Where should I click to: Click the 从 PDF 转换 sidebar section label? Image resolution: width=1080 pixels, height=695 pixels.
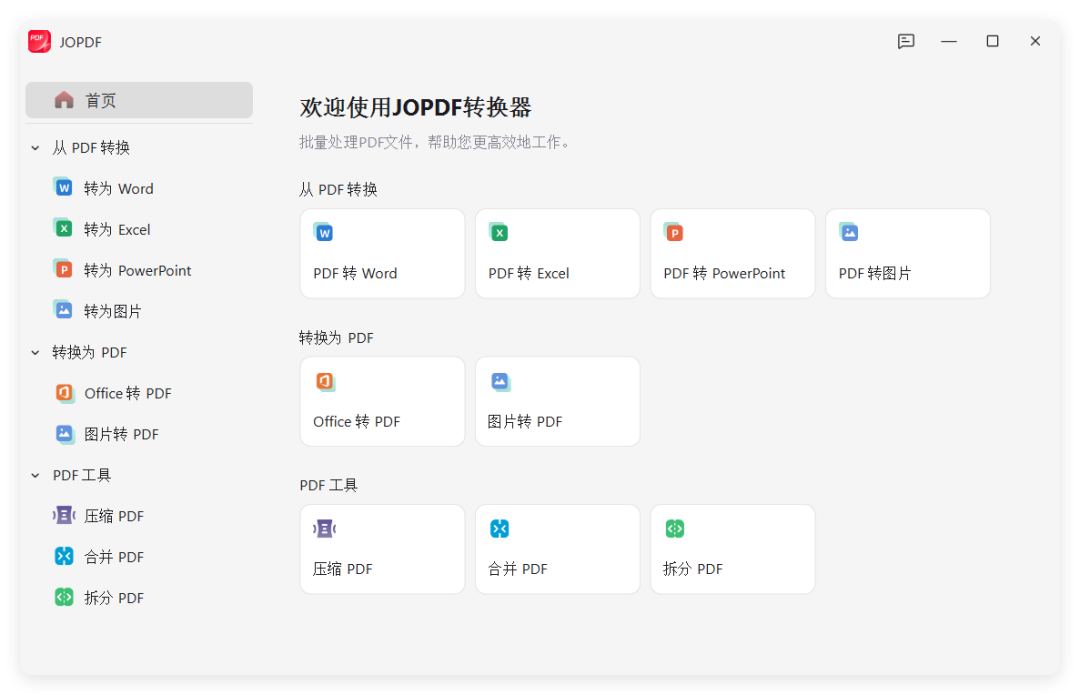[x=91, y=148]
